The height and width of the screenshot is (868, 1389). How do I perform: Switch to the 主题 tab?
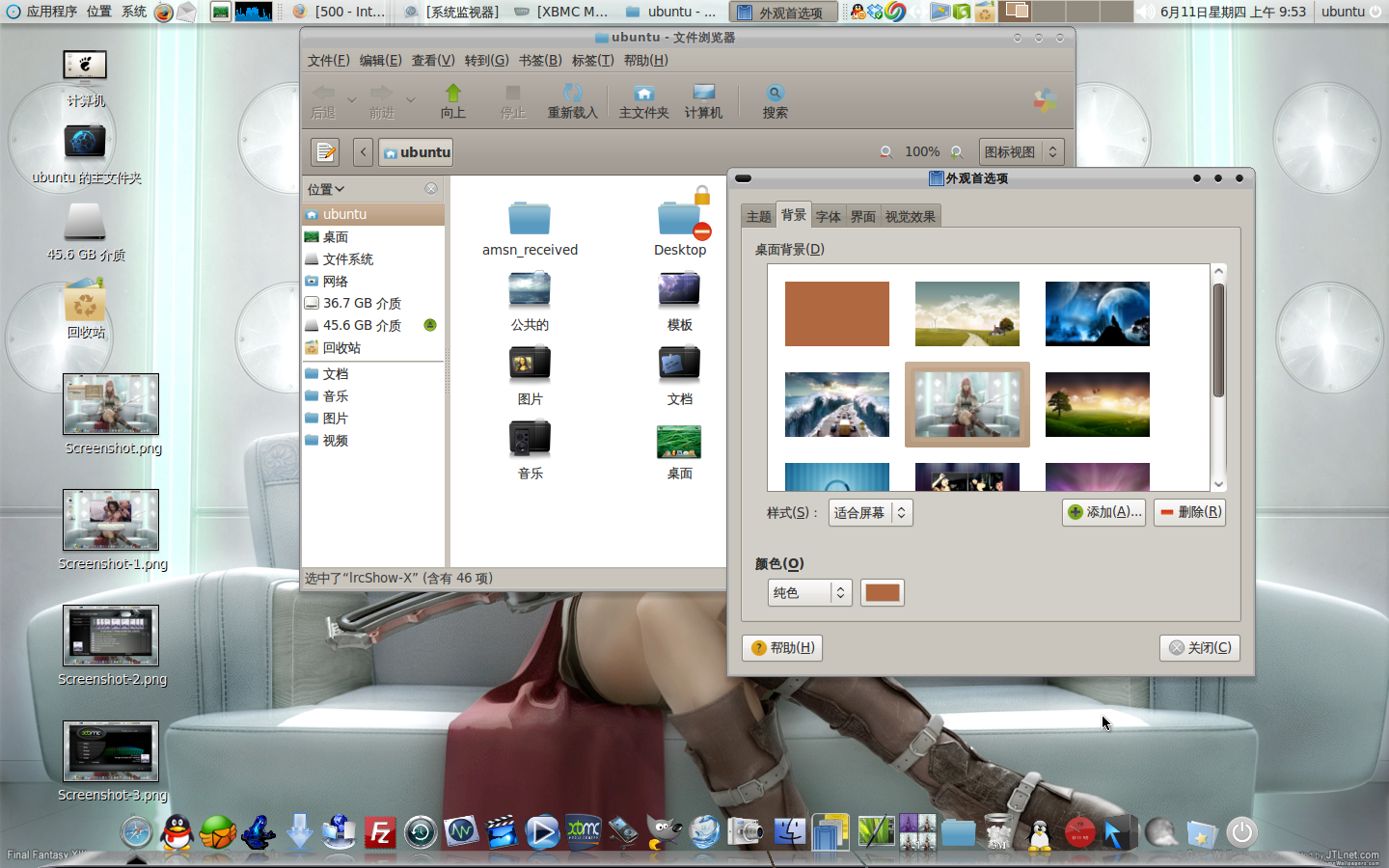point(759,216)
